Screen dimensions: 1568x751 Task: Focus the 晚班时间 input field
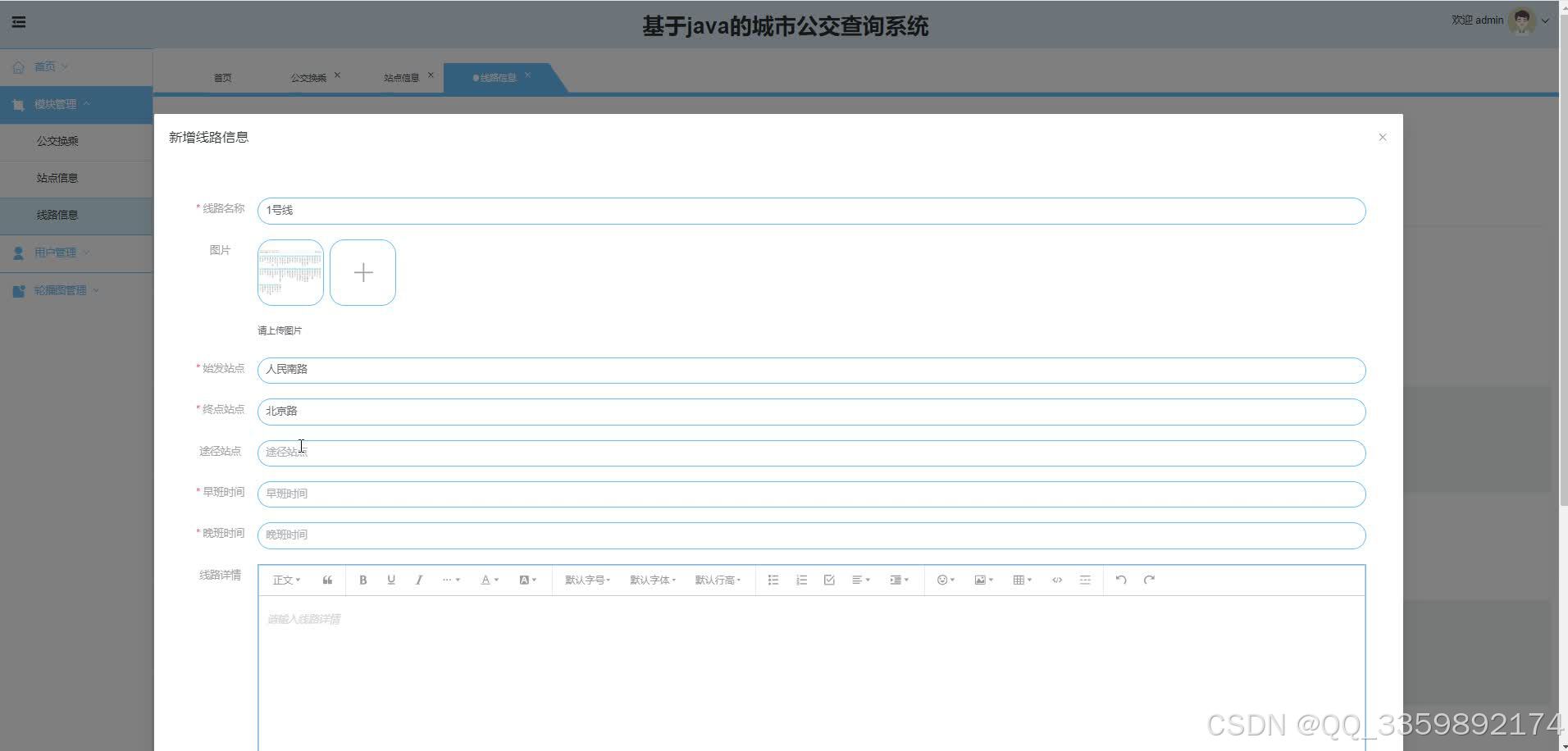pos(811,535)
